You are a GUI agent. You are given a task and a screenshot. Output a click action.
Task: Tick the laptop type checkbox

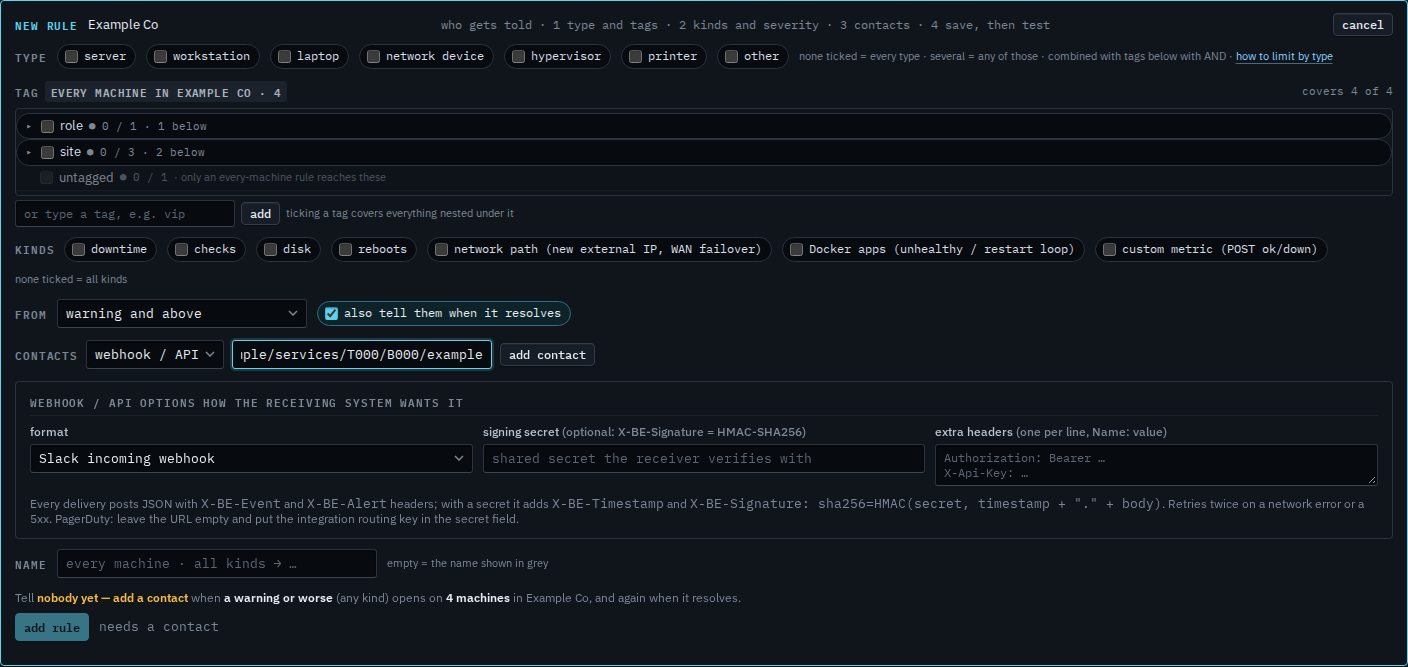(285, 57)
